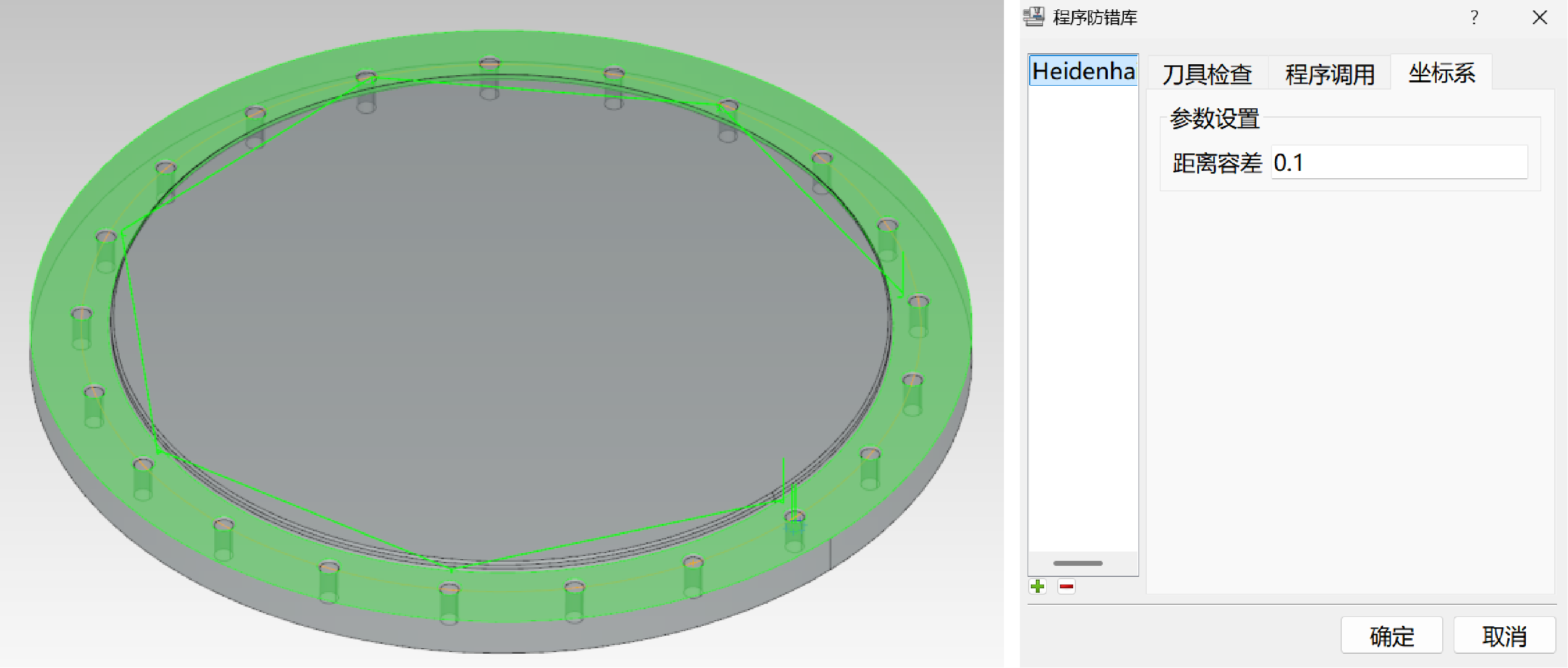
Task: Click the 程序防错库 title bar icon
Action: click(1034, 17)
